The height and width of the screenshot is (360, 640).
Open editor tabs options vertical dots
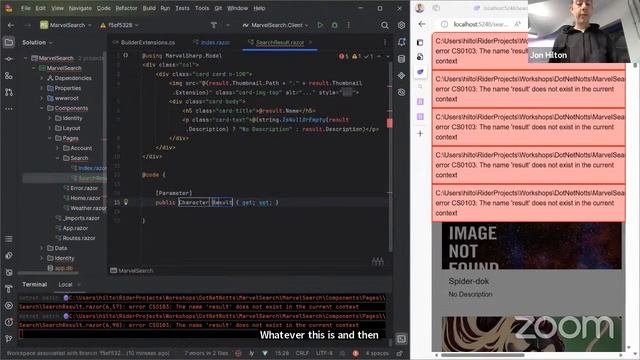384,42
